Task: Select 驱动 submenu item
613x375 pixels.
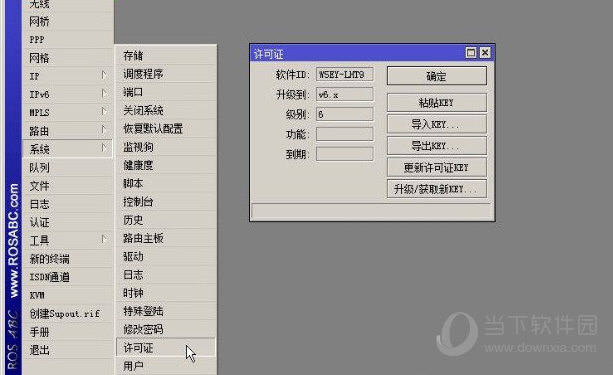Action: pos(166,257)
